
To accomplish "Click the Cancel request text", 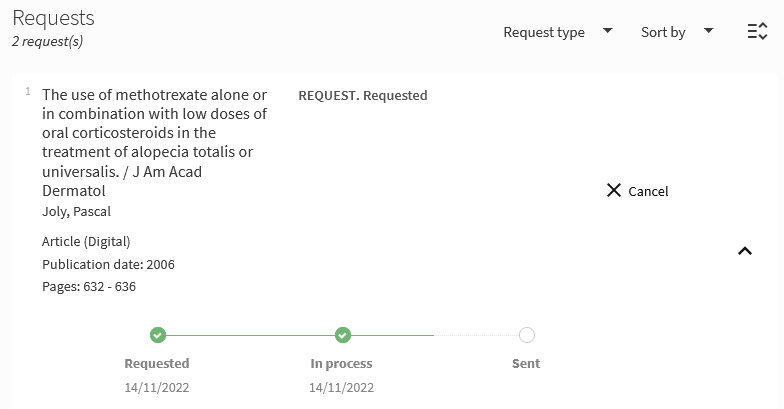I will click(648, 191).
